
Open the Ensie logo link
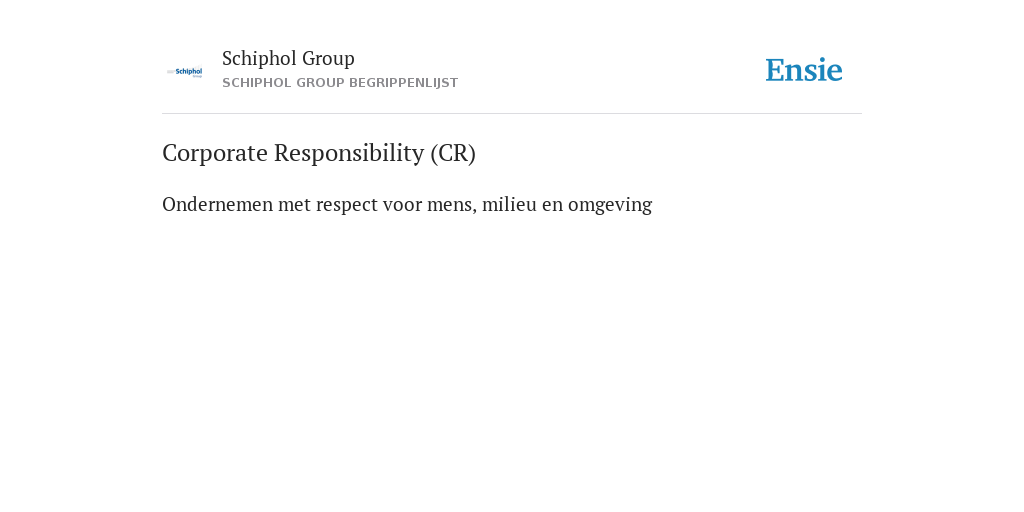pyautogui.click(x=804, y=70)
